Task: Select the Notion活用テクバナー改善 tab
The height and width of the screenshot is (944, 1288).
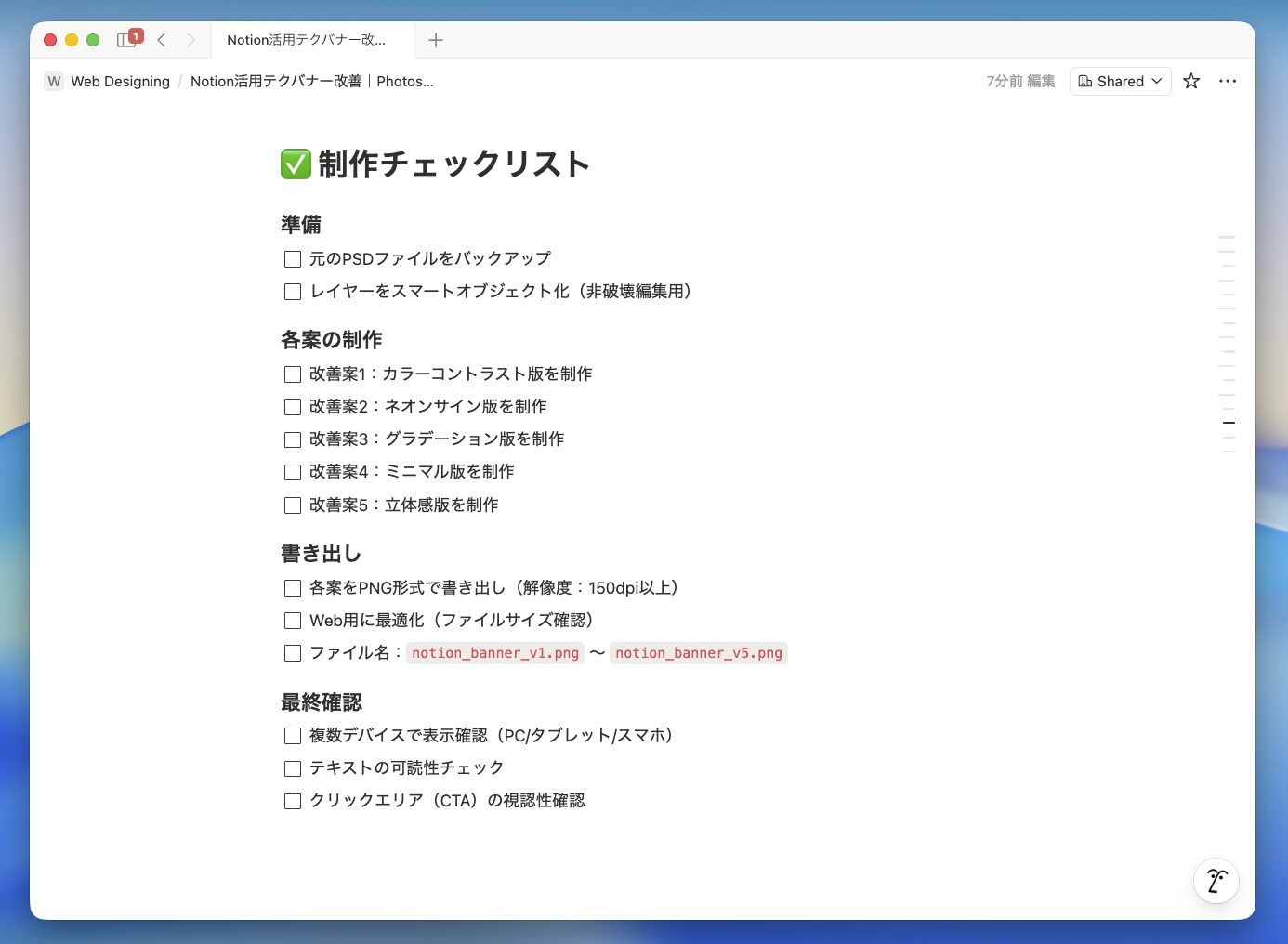Action: 306,40
